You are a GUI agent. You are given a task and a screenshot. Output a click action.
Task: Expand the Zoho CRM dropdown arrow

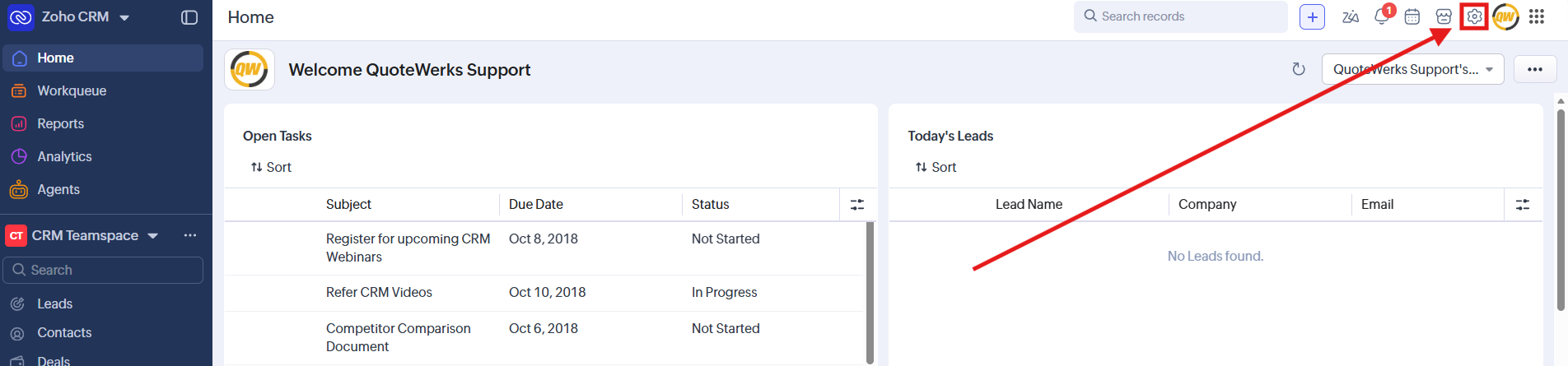[x=124, y=17]
